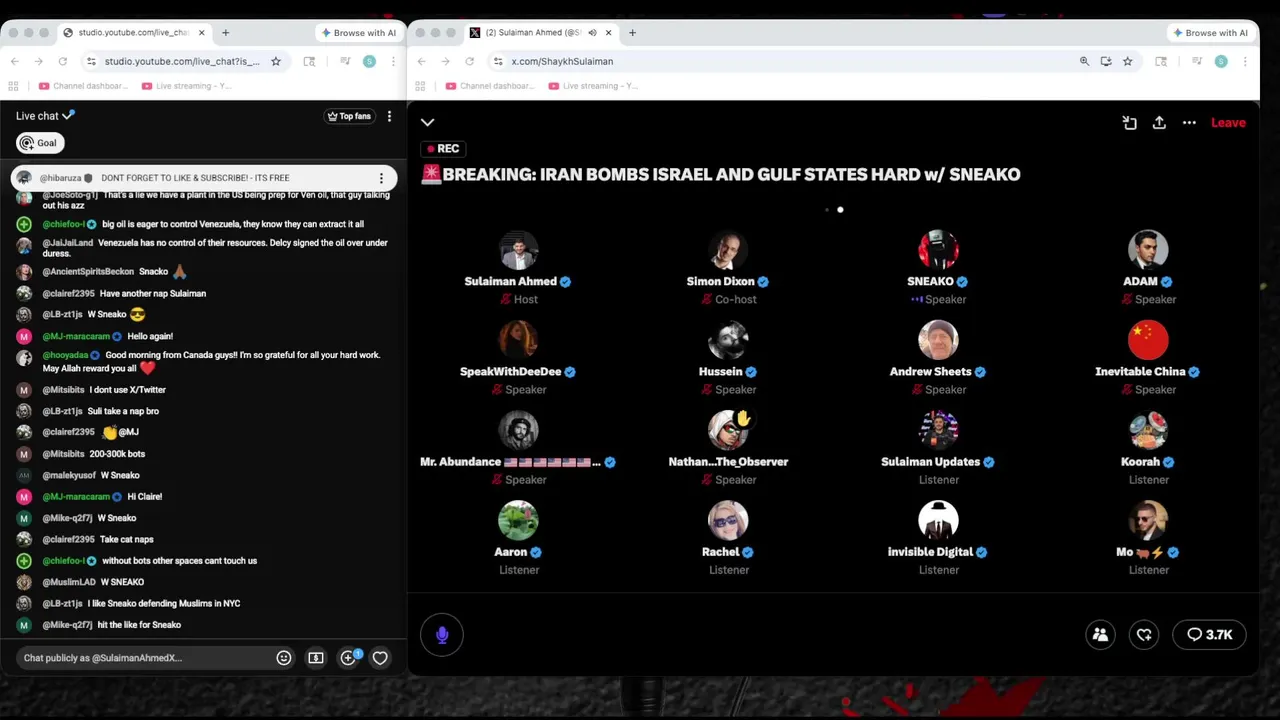The width and height of the screenshot is (1280, 720).
Task: Open the emoji picker in chat
Action: click(284, 658)
